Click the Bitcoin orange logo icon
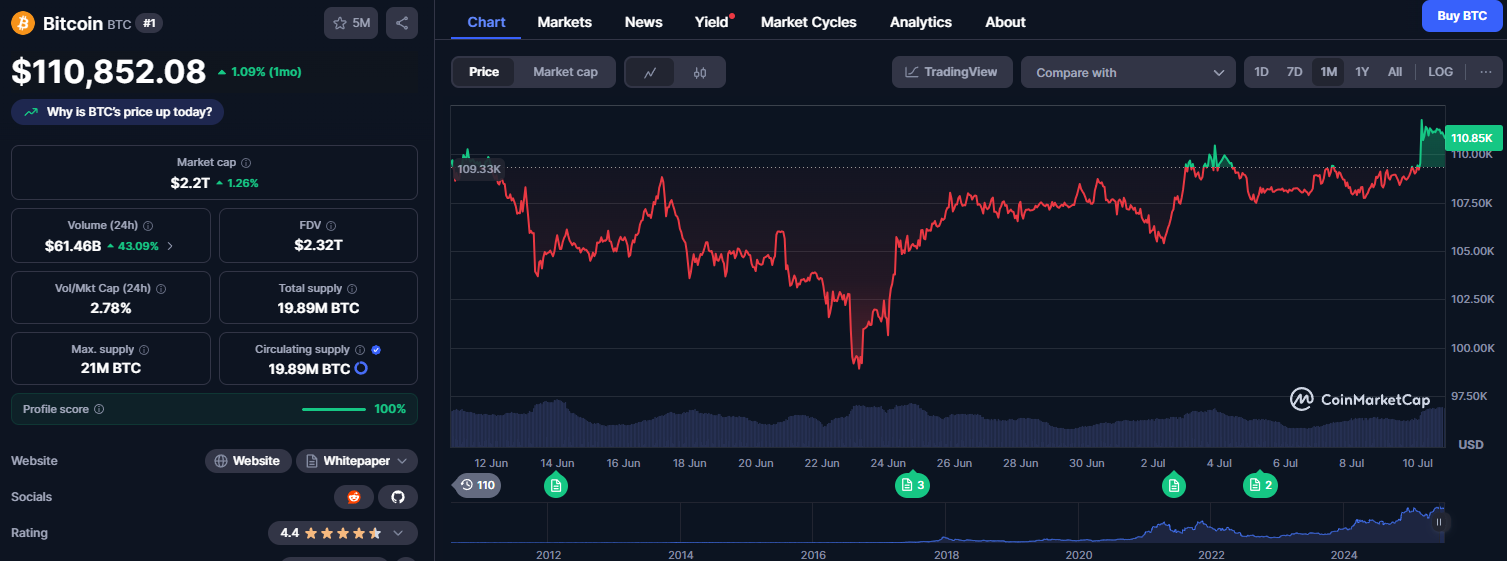Image resolution: width=1507 pixels, height=561 pixels. pyautogui.click(x=23, y=23)
